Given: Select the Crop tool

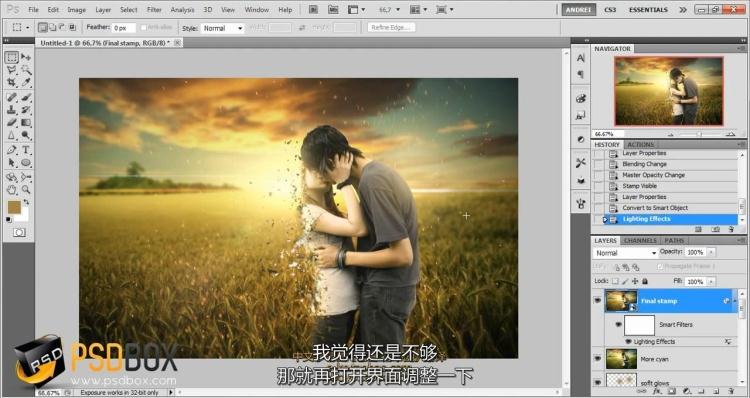Looking at the screenshot, I should pos(12,83).
